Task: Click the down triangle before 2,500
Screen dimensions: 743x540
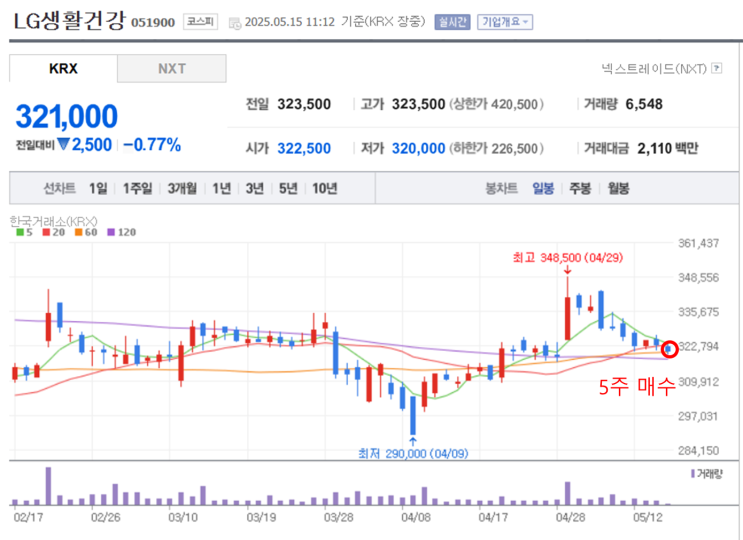Action: (x=63, y=144)
